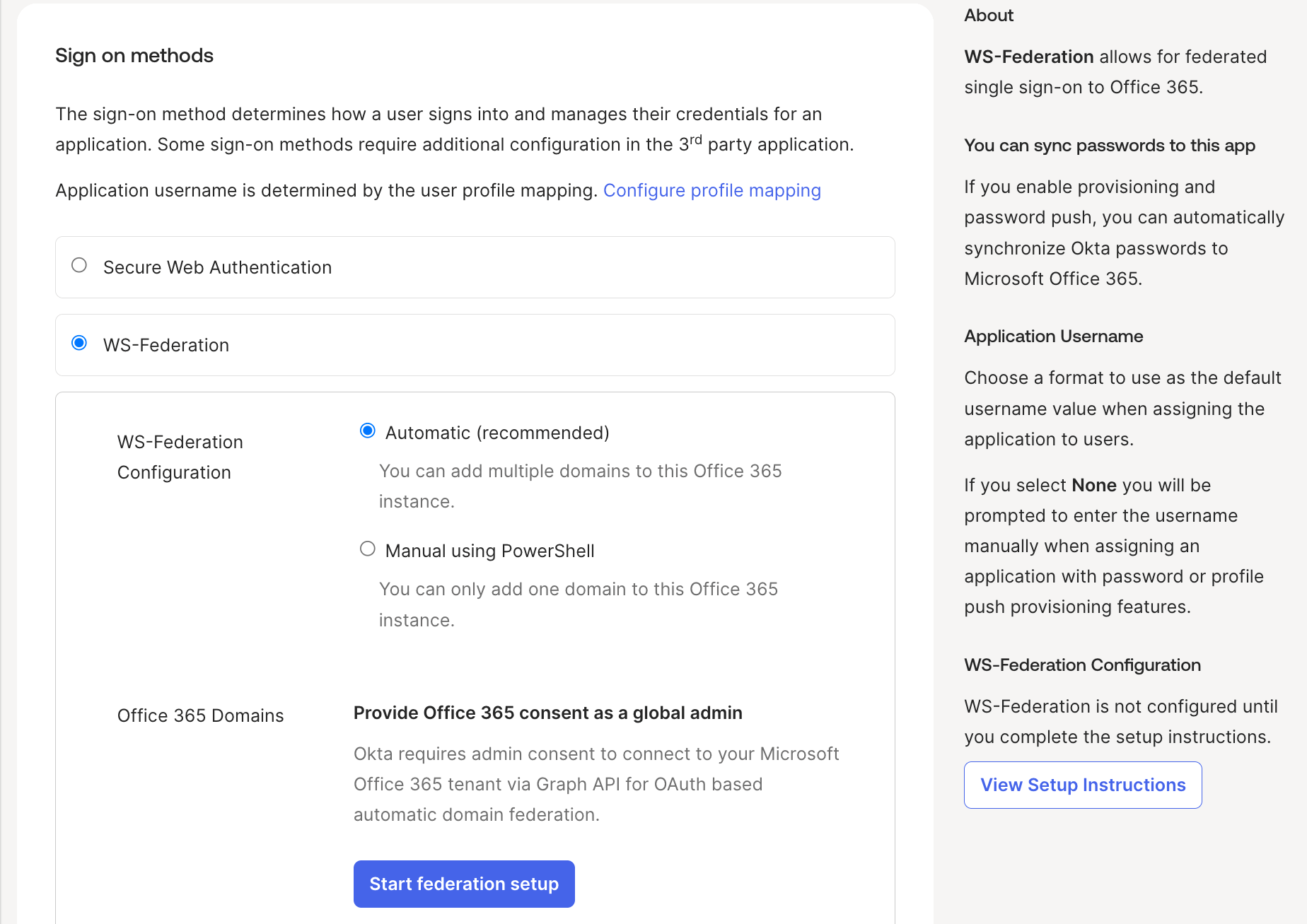The image size is (1307, 924).
Task: Click the WS-Federation sign-on method label text
Action: click(x=166, y=346)
